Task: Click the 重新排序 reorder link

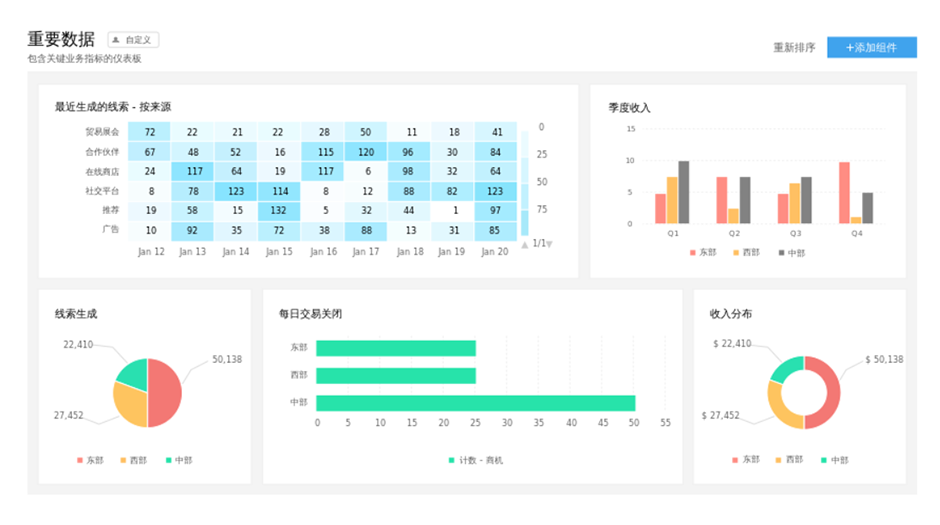Action: click(794, 47)
